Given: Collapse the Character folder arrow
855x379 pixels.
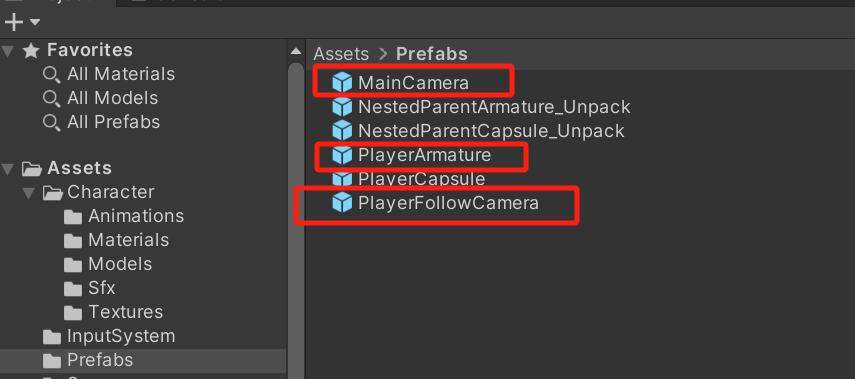Looking at the screenshot, I should point(29,192).
